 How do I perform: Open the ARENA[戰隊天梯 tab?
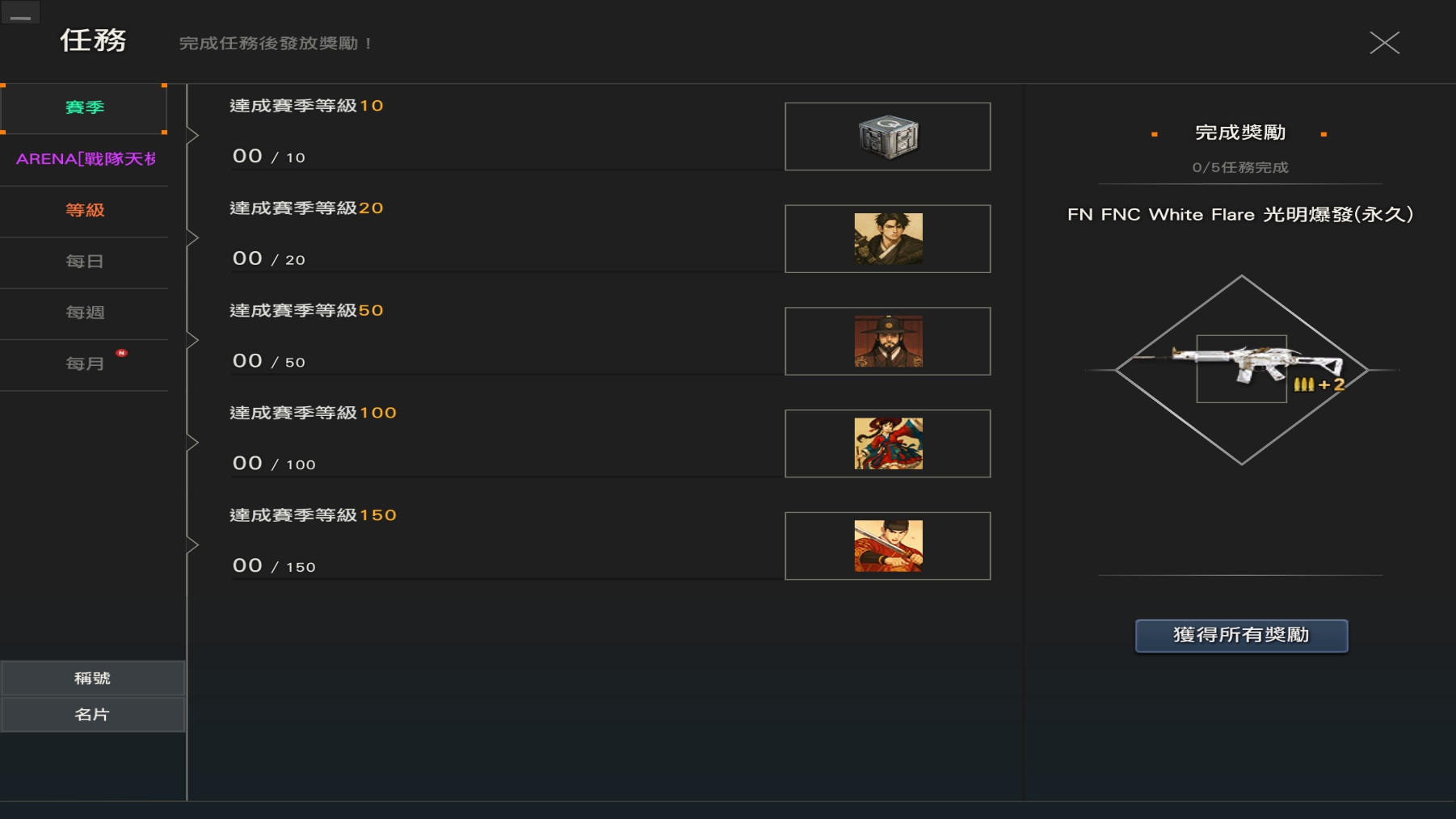84,159
